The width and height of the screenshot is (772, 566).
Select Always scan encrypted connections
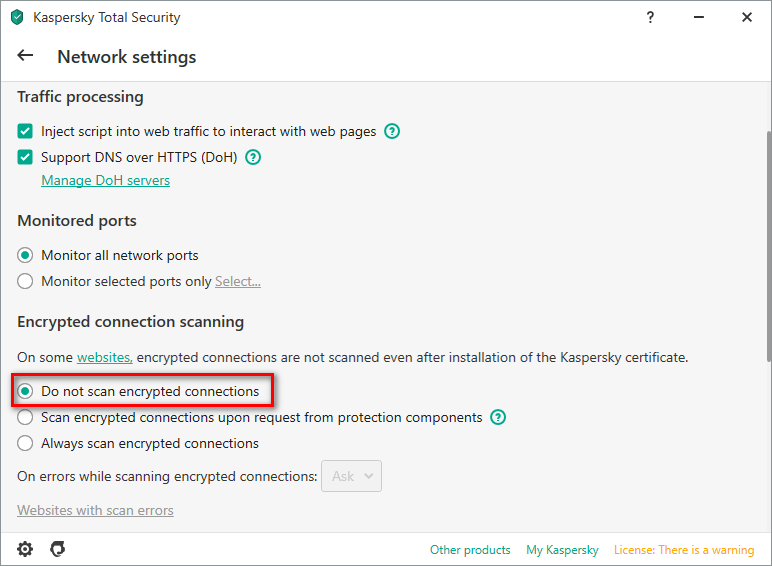25,443
